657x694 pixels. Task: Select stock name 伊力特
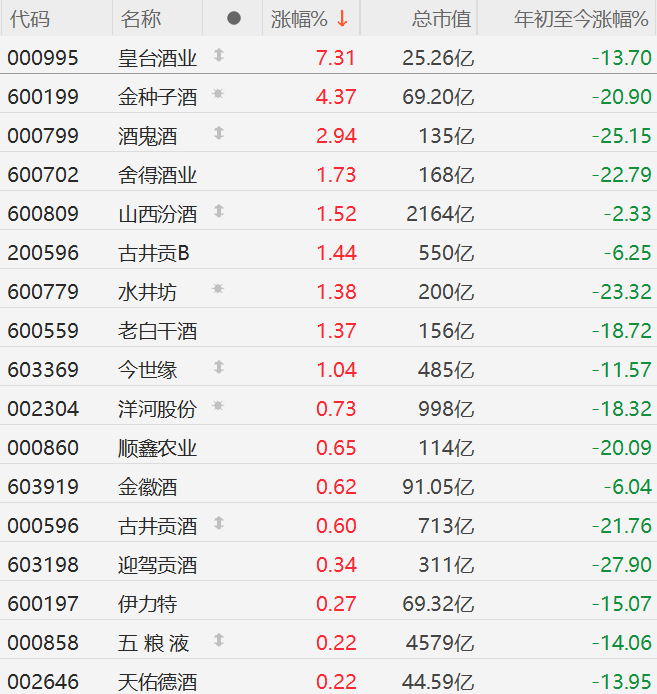click(147, 604)
